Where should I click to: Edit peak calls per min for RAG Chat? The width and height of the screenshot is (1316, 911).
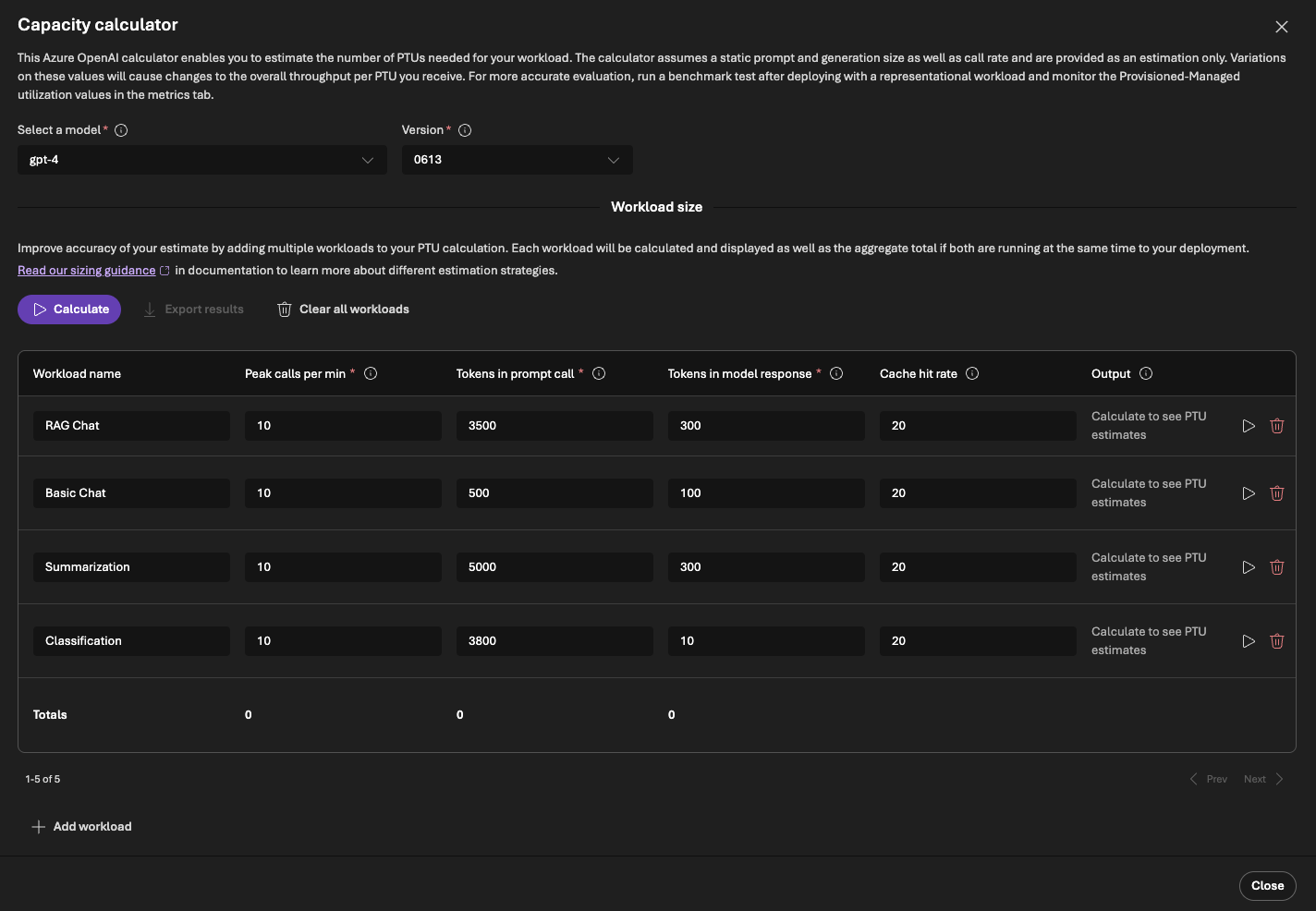point(343,426)
